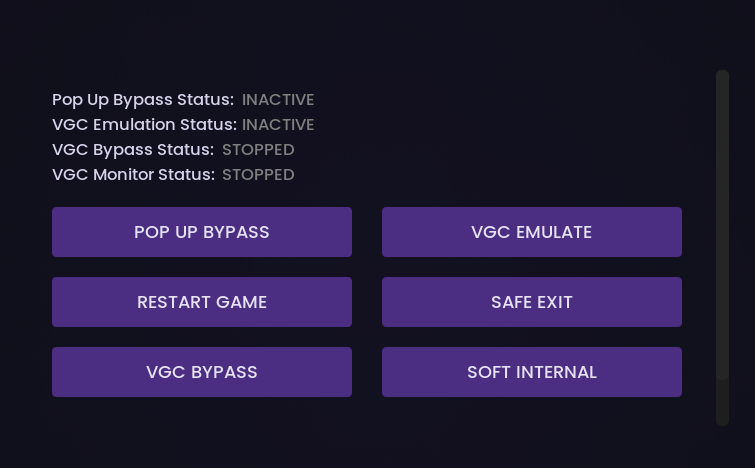Click the SAFE EXIT button
This screenshot has height=468, width=755.
point(532,302)
